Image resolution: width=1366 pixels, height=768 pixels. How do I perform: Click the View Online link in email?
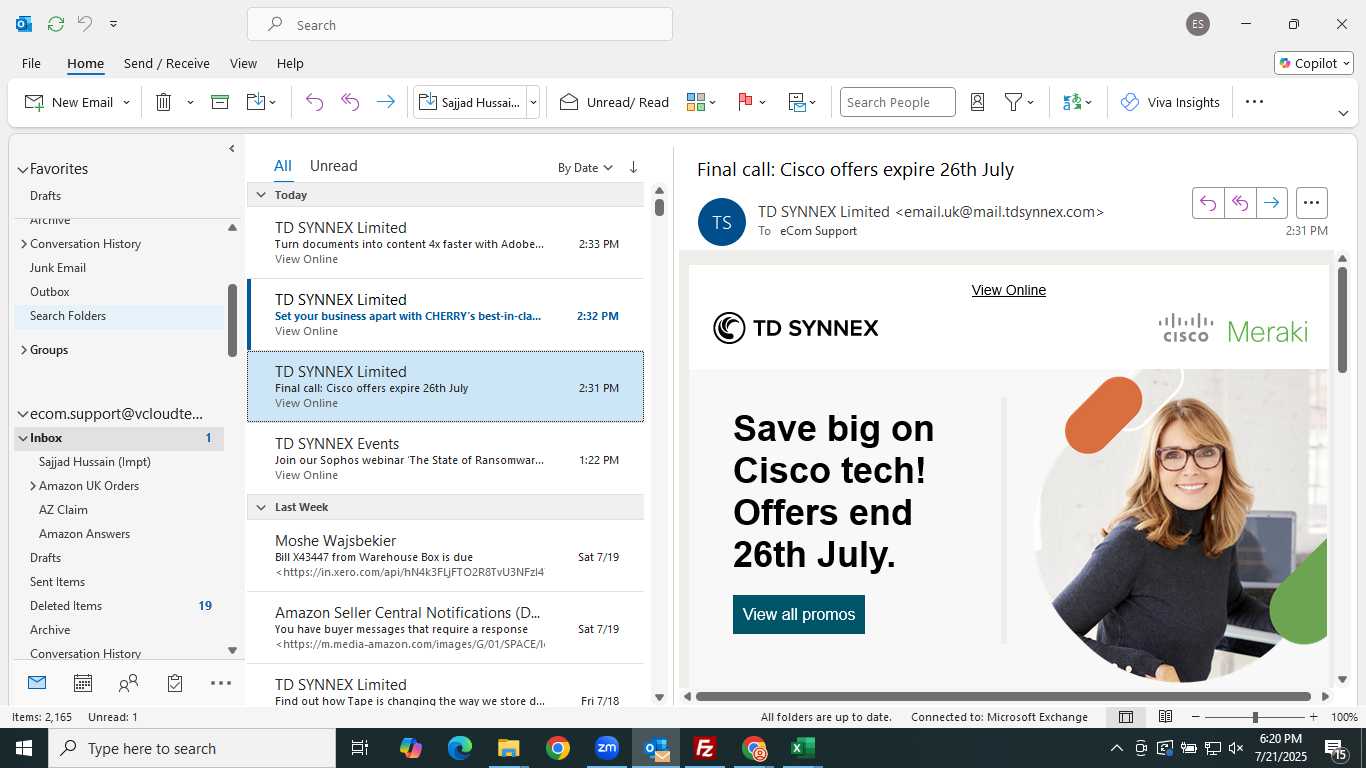tap(1009, 290)
